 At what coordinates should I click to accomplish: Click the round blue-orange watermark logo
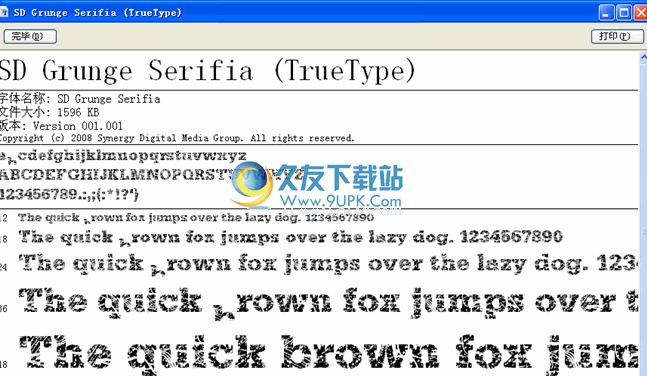tap(252, 184)
